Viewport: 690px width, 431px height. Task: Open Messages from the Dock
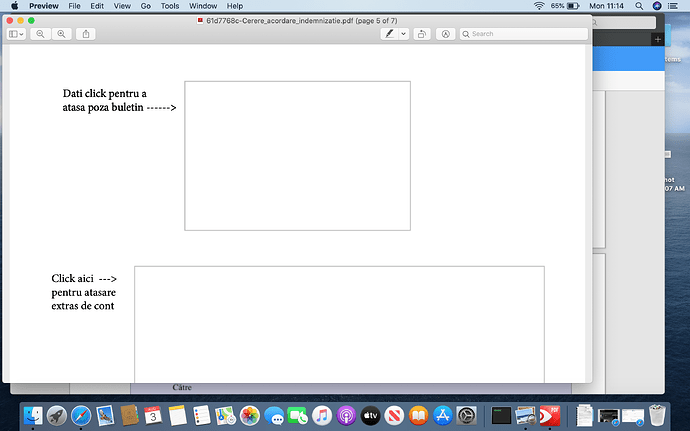pos(274,415)
